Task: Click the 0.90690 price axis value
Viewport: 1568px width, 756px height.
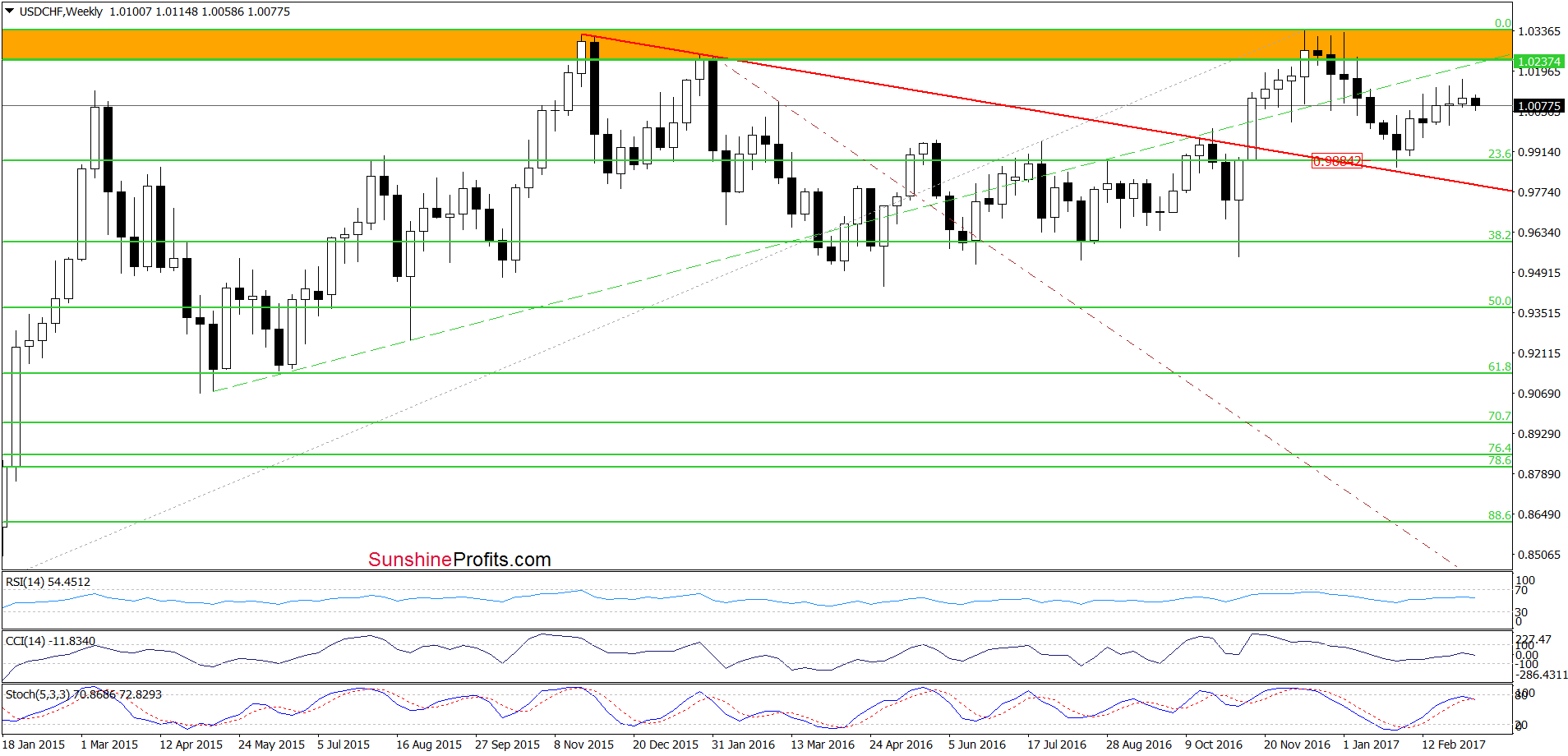Action: [1539, 394]
